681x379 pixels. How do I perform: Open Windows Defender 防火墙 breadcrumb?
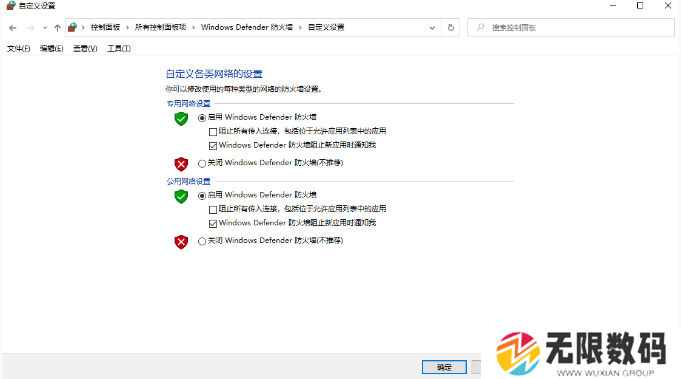click(247, 27)
